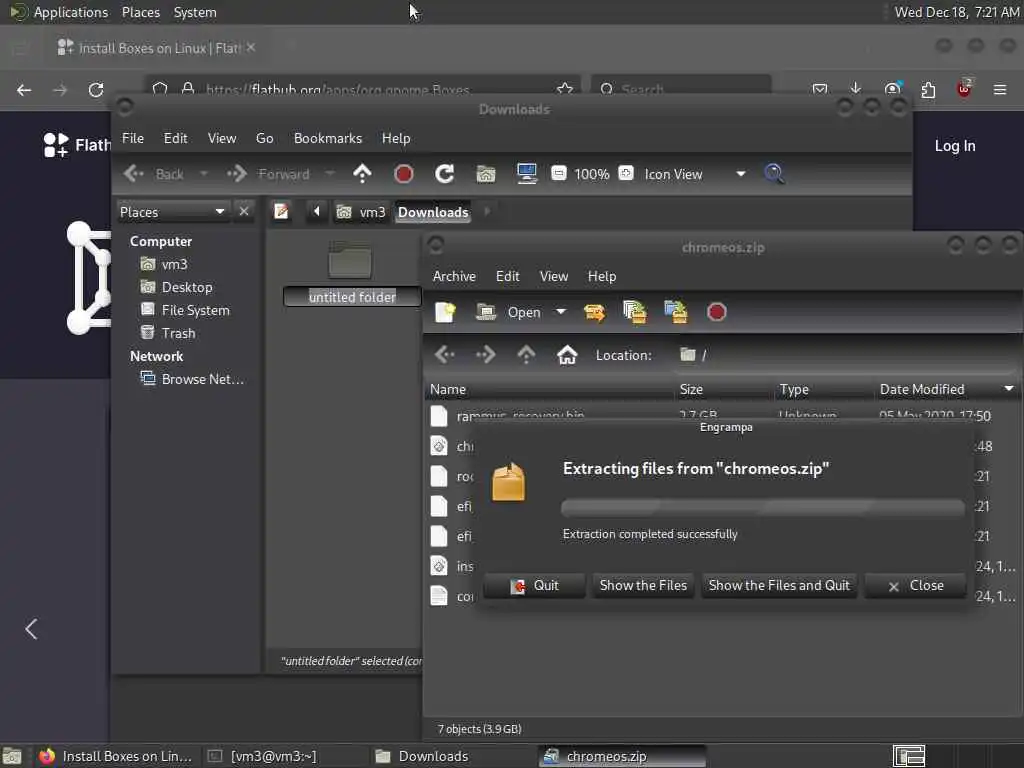Open the File menu in Downloads window
The height and width of the screenshot is (768, 1024).
pos(133,138)
